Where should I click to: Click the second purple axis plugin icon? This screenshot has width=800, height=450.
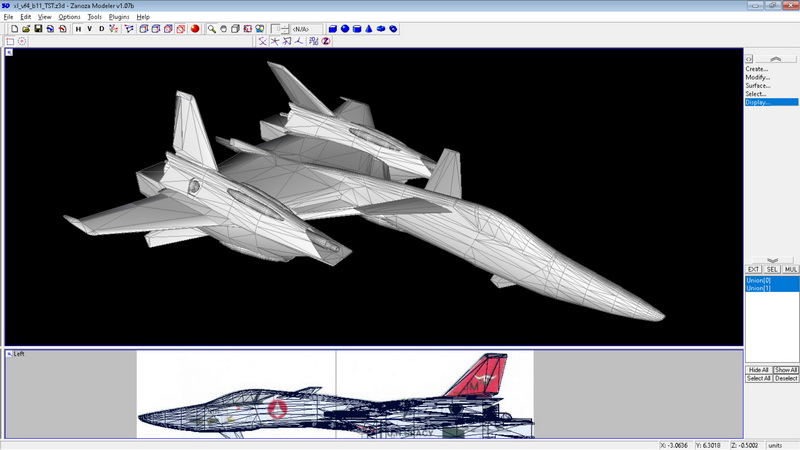click(x=274, y=41)
